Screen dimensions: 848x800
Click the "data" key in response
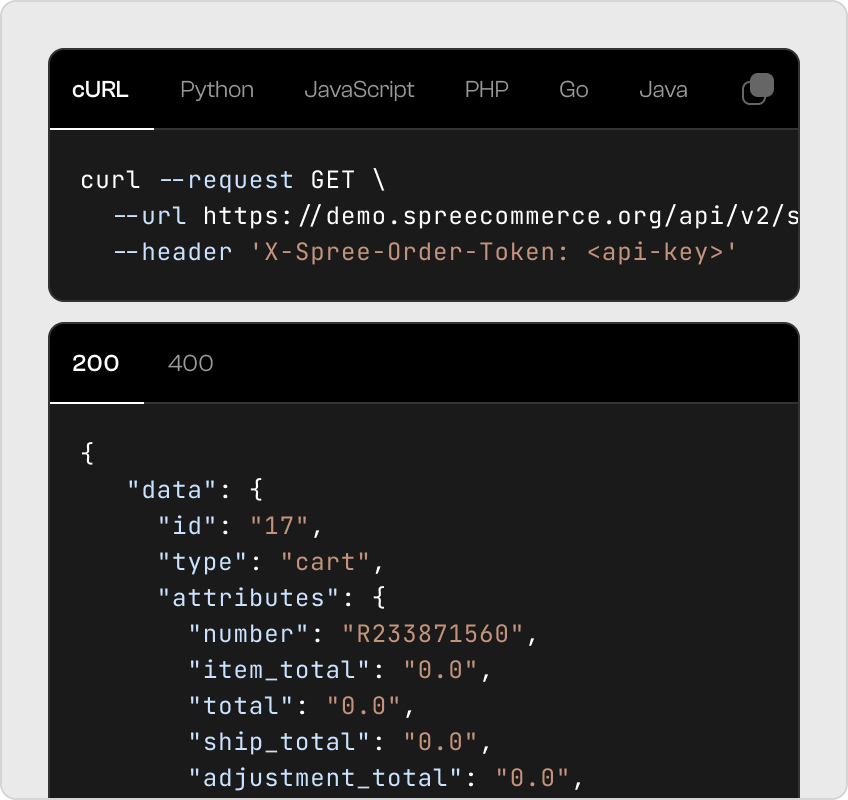point(171,490)
